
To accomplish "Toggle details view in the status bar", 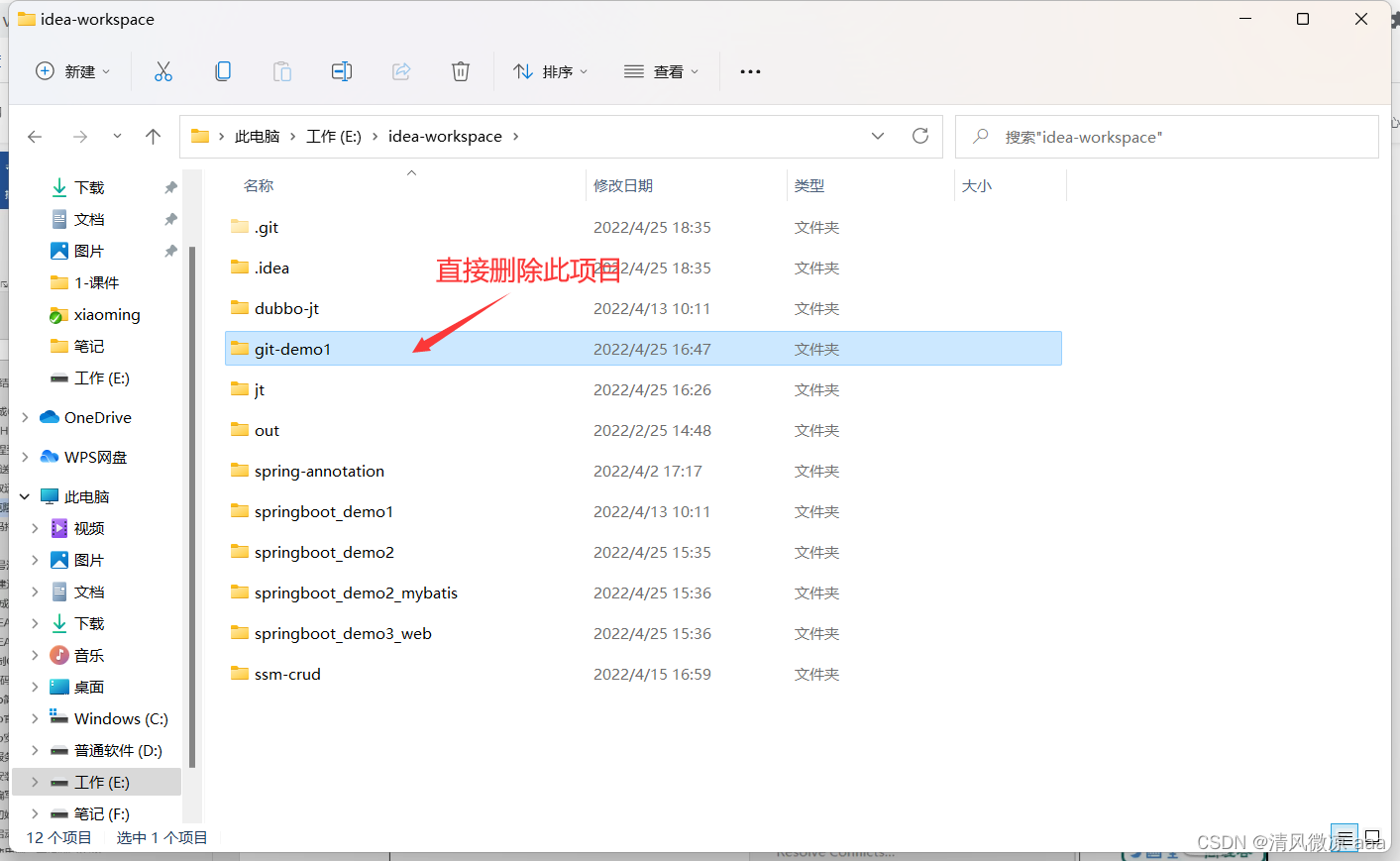I will coord(1345,836).
